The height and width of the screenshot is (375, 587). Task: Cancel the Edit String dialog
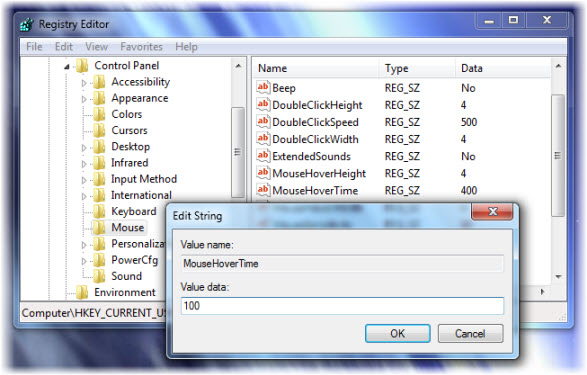470,333
